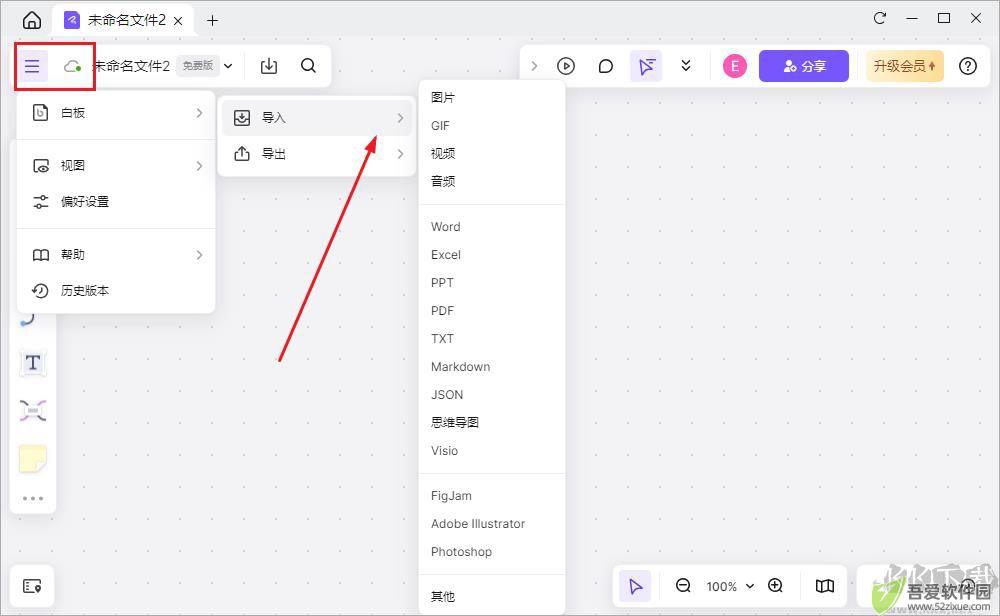Open the 视图 submenu
The width and height of the screenshot is (1000, 616).
(116, 166)
